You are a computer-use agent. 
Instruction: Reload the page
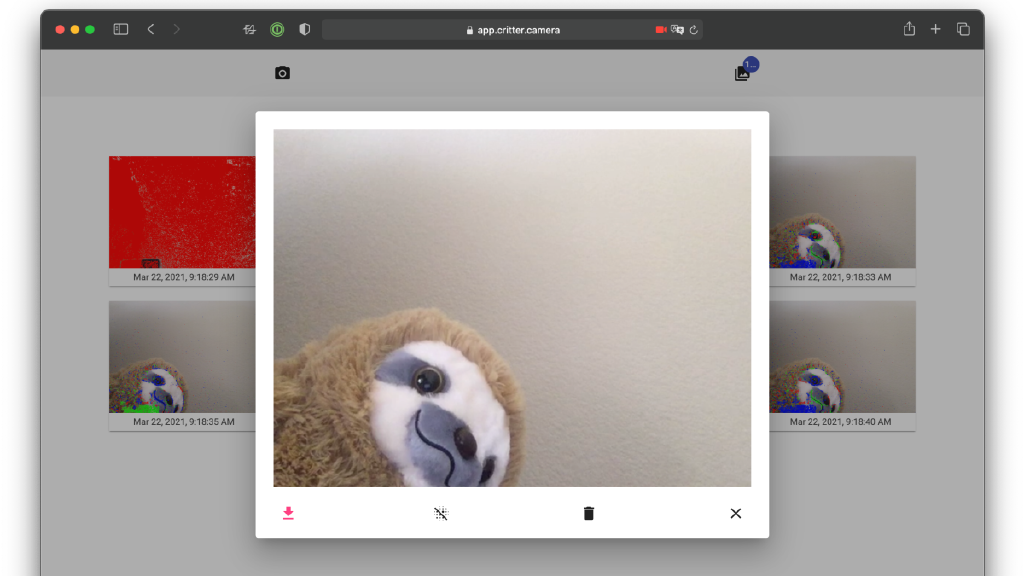click(x=693, y=30)
